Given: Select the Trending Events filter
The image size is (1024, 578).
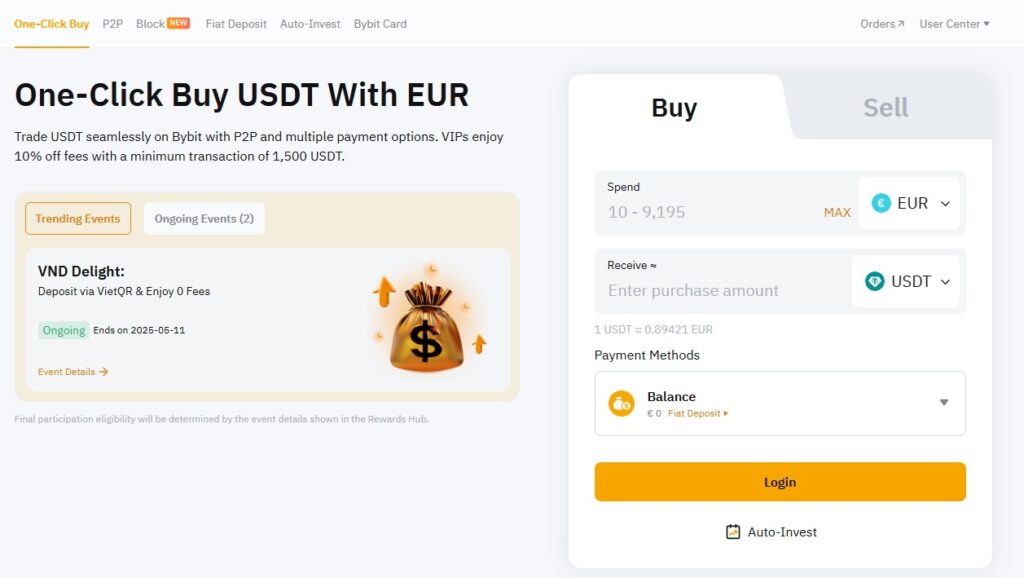Looking at the screenshot, I should click(77, 218).
